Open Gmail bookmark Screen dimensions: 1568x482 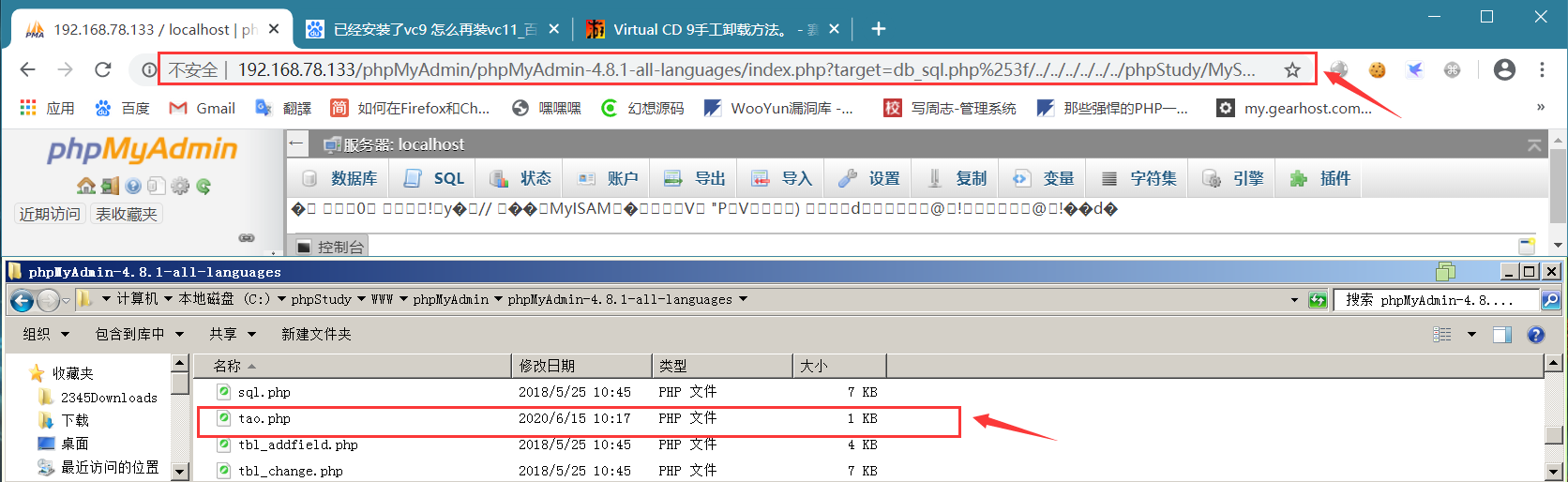pyautogui.click(x=203, y=108)
